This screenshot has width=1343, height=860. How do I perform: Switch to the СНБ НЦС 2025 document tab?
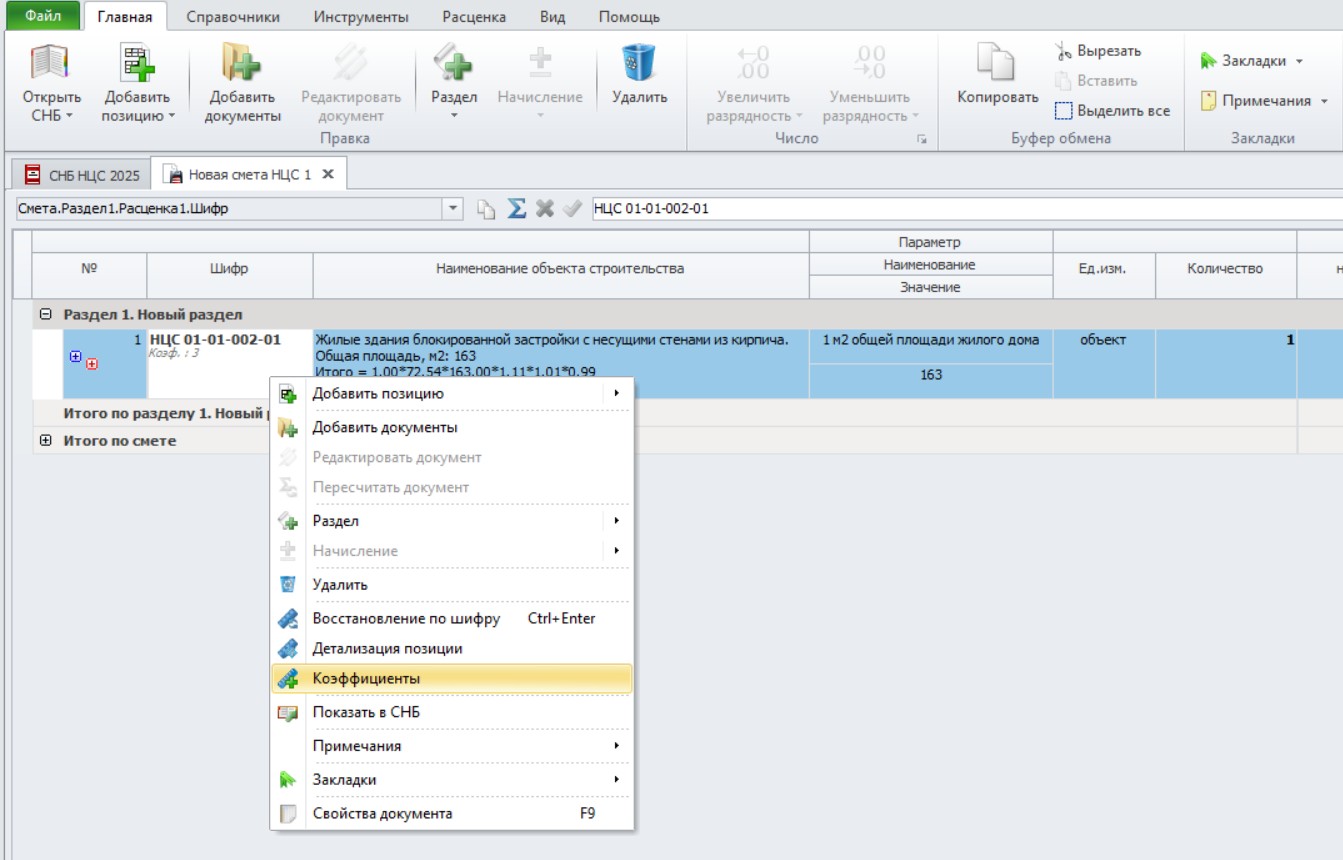point(83,174)
